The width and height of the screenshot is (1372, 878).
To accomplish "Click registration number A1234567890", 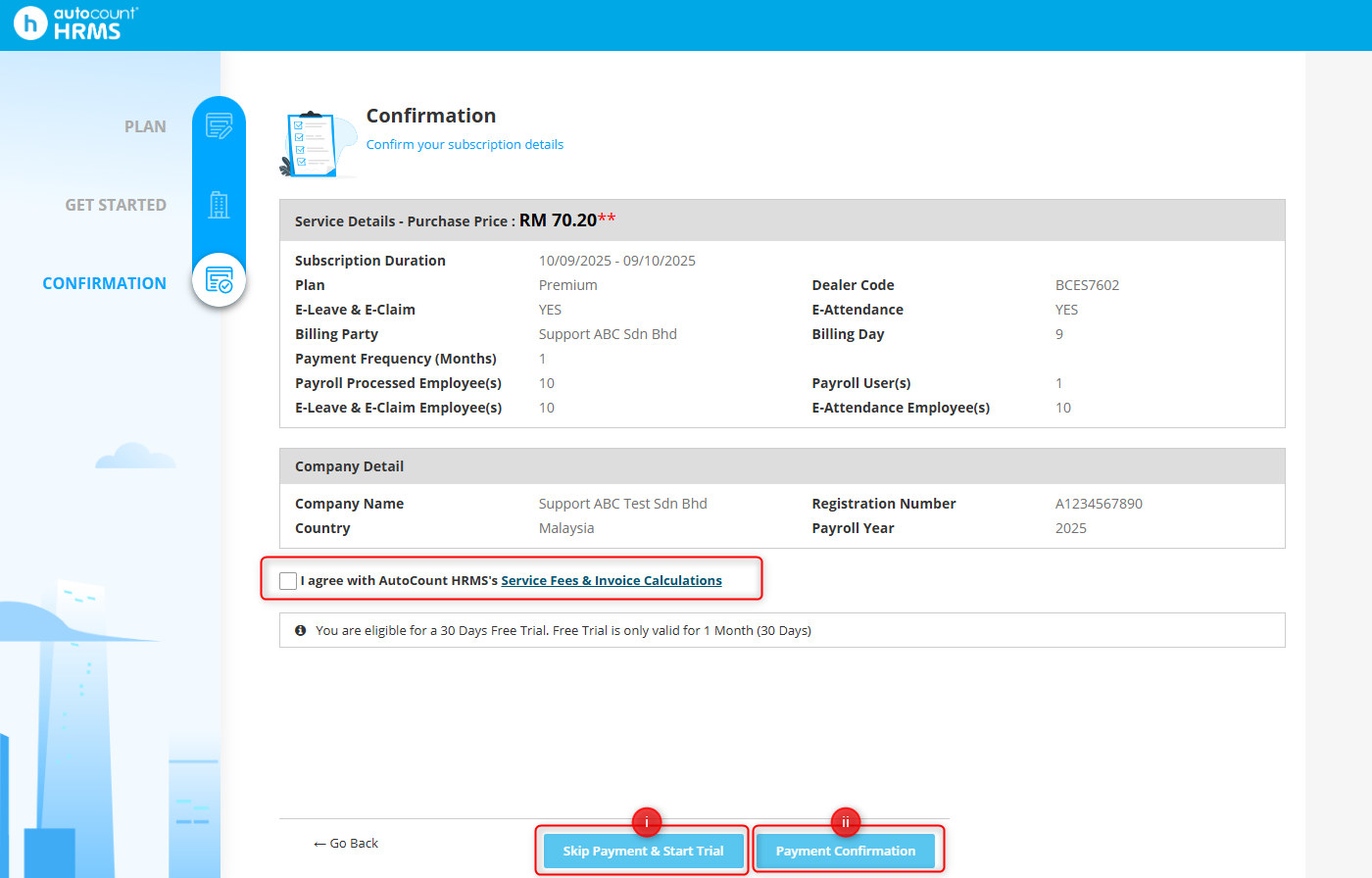I will (1099, 504).
